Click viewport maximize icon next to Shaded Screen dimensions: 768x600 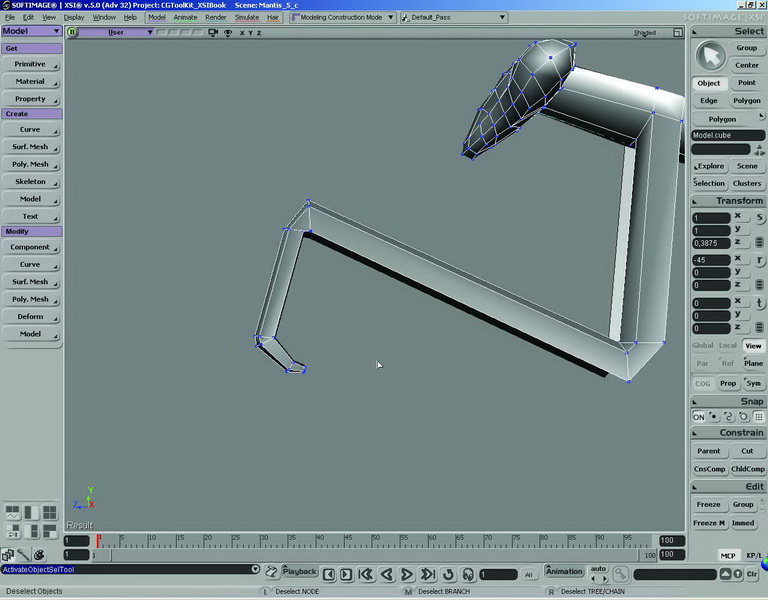[677, 32]
